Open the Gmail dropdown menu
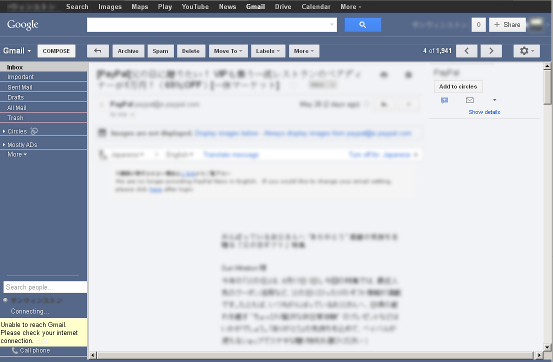 click(x=17, y=51)
